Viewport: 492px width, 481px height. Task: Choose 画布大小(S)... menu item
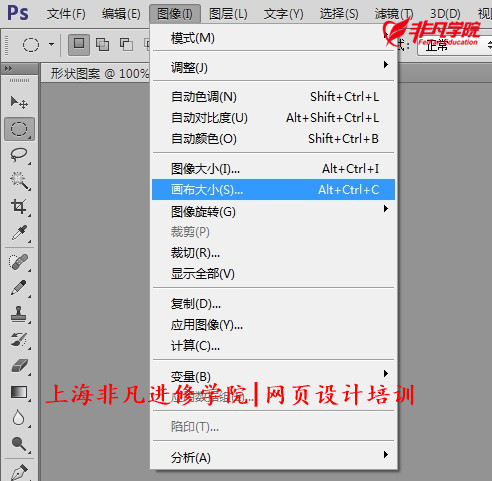pyautogui.click(x=273, y=190)
